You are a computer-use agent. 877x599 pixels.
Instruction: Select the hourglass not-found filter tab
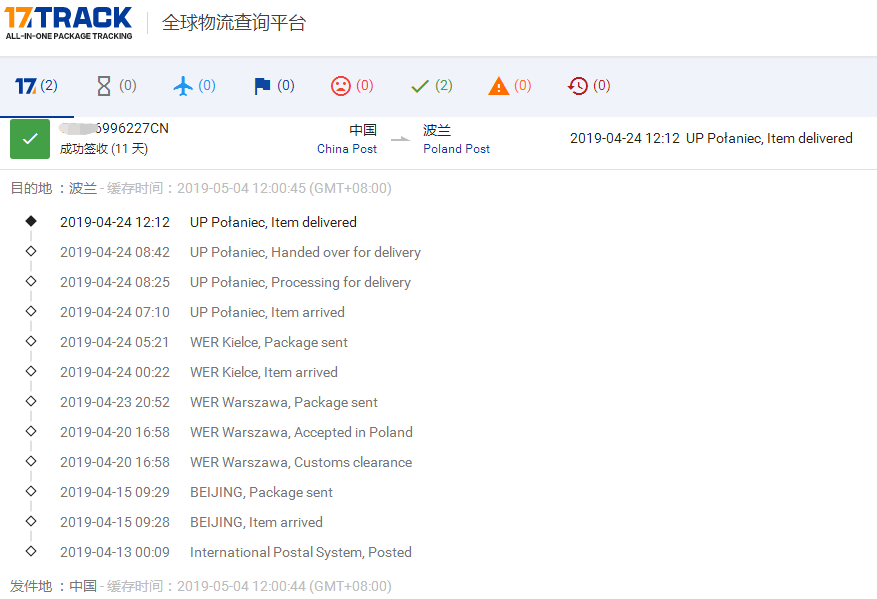tap(115, 86)
